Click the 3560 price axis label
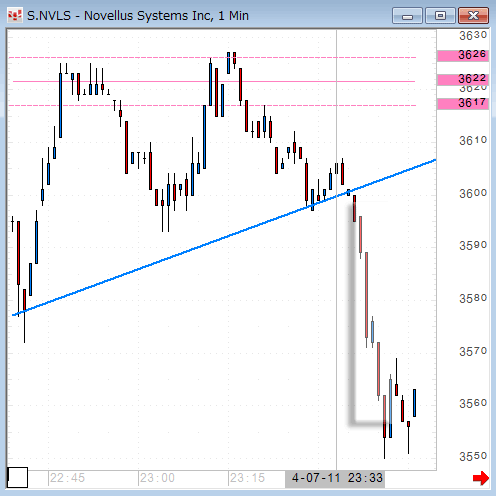The image size is (496, 496). 473,404
